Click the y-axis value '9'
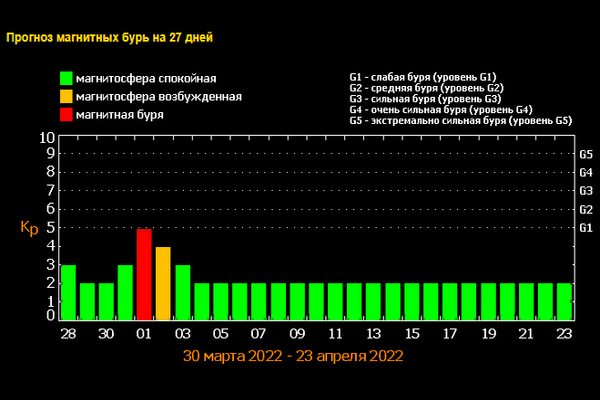Image resolution: width=600 pixels, height=400 pixels. tap(51, 153)
